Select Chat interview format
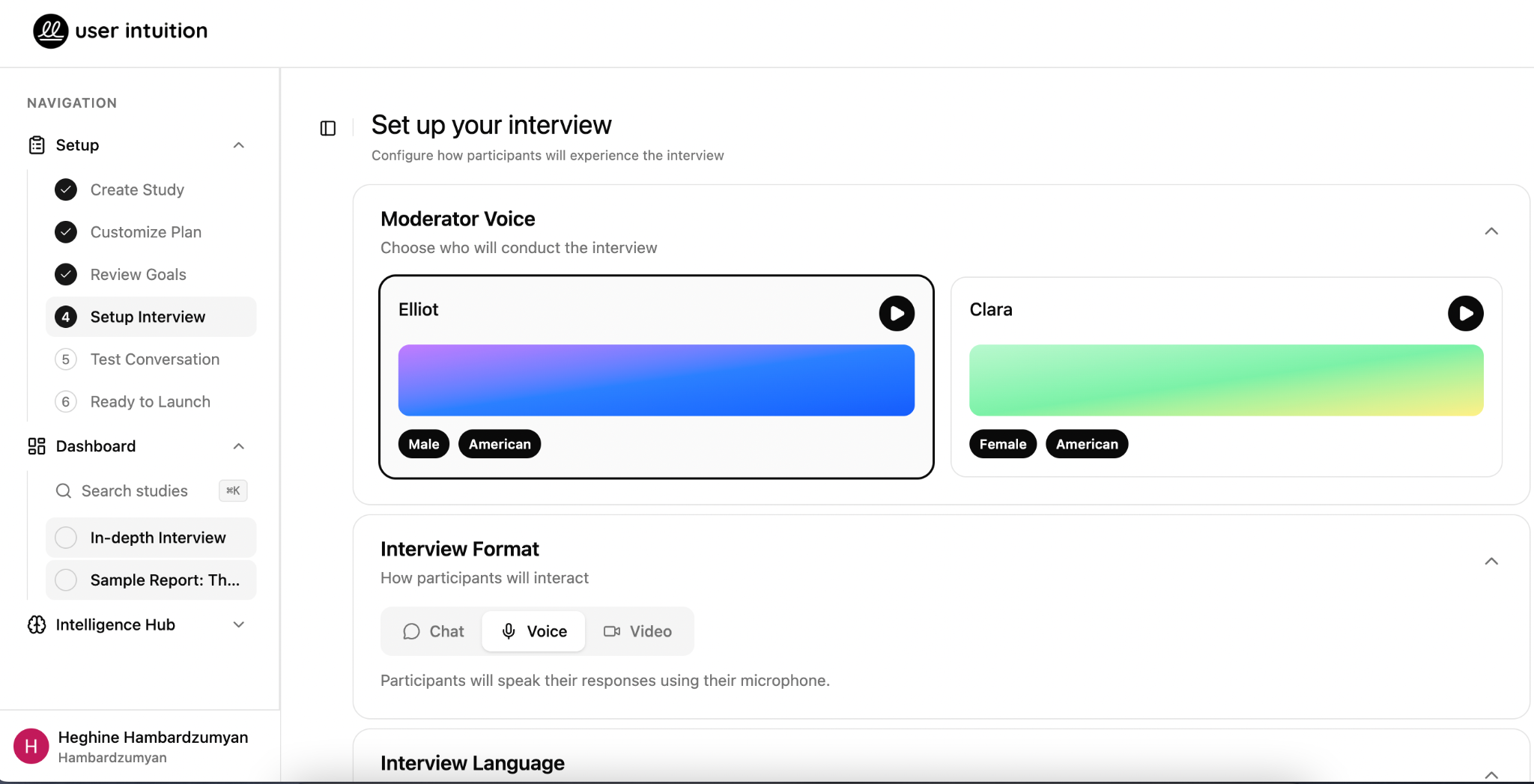This screenshot has width=1534, height=784. pyautogui.click(x=433, y=631)
